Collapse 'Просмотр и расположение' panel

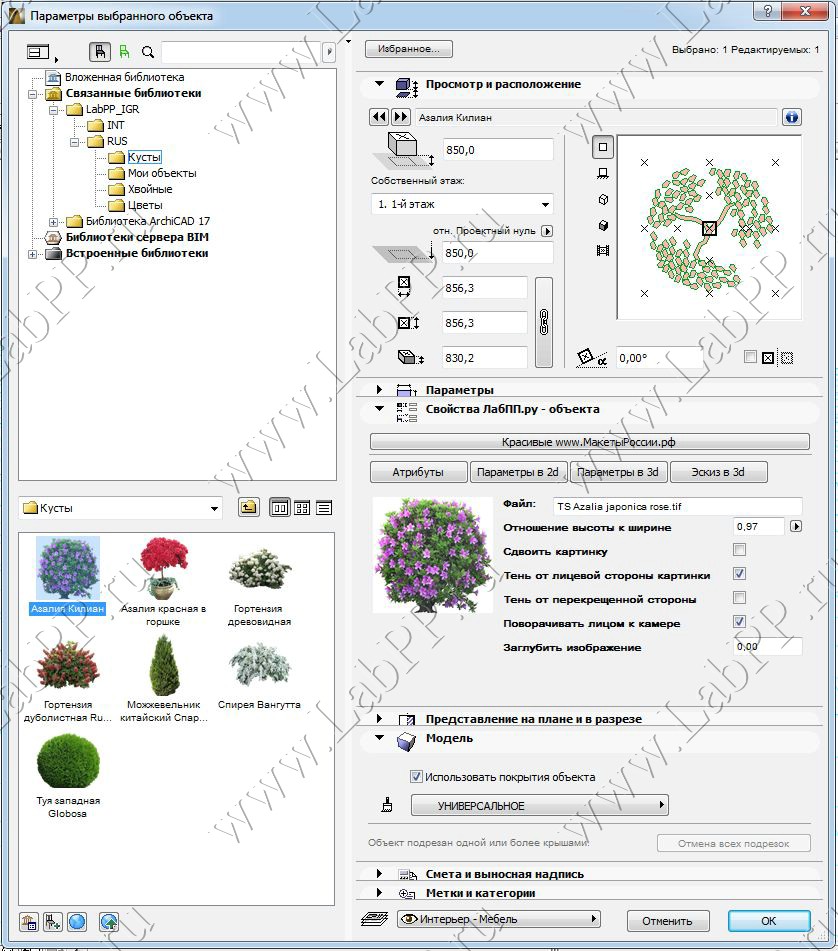tap(380, 84)
